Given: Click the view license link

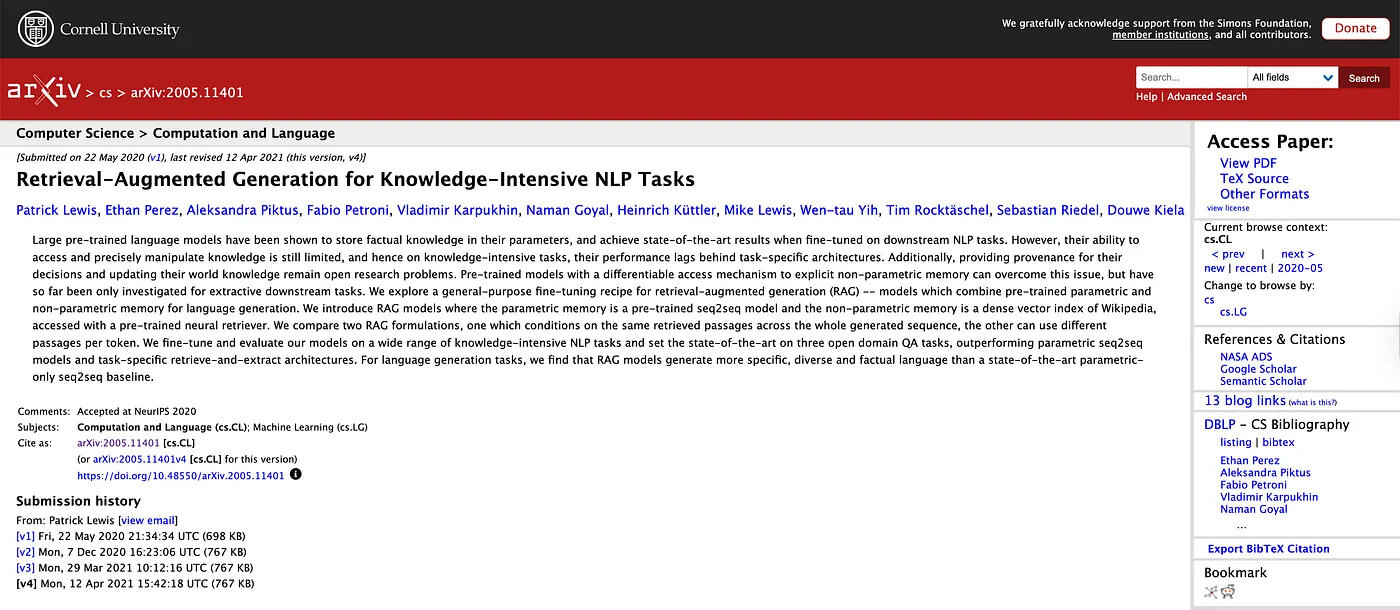Looking at the screenshot, I should (1228, 208).
